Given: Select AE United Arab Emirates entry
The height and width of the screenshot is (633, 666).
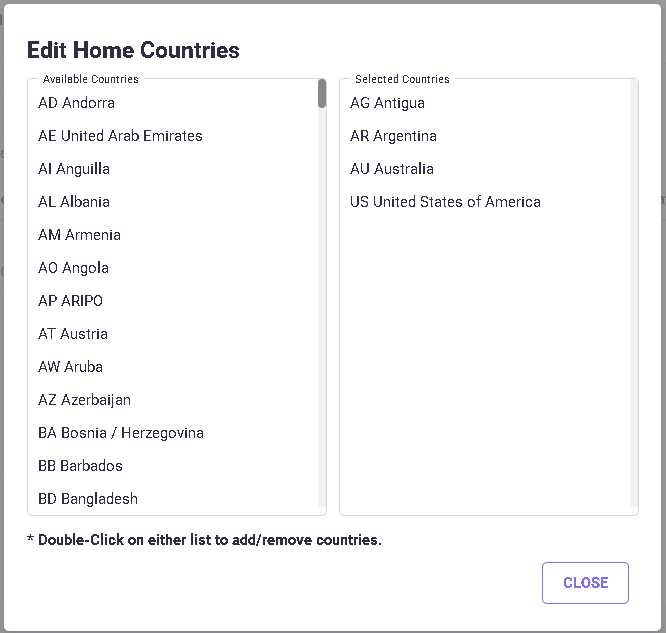Looking at the screenshot, I should pos(120,136).
